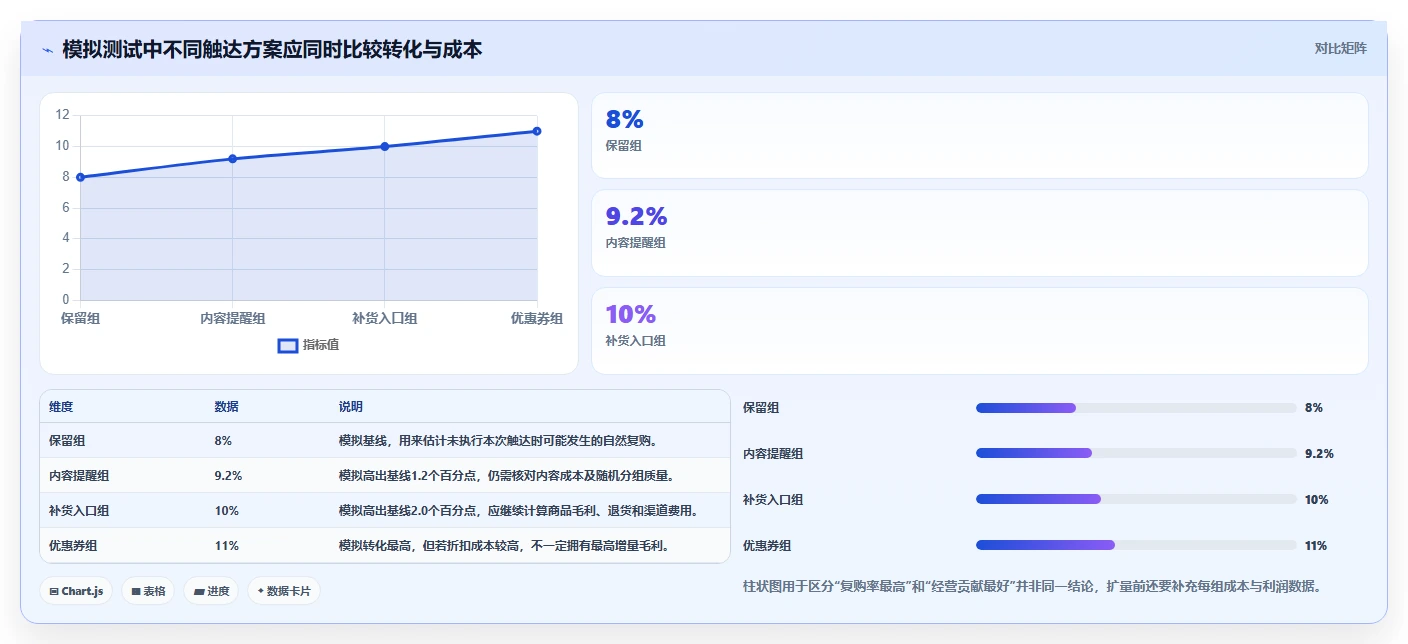
Task: Click the description mentioning 2.0个百分点
Action: 518,510
